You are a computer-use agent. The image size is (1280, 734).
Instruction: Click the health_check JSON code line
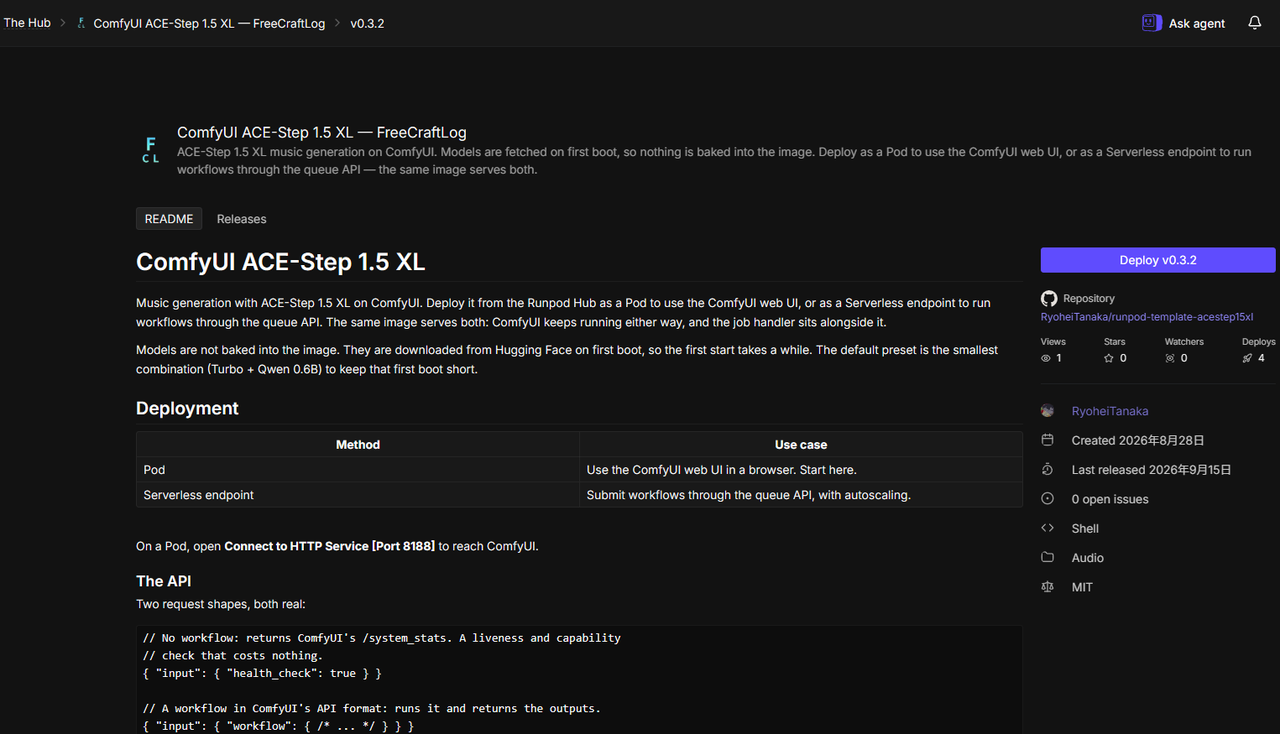pos(262,674)
